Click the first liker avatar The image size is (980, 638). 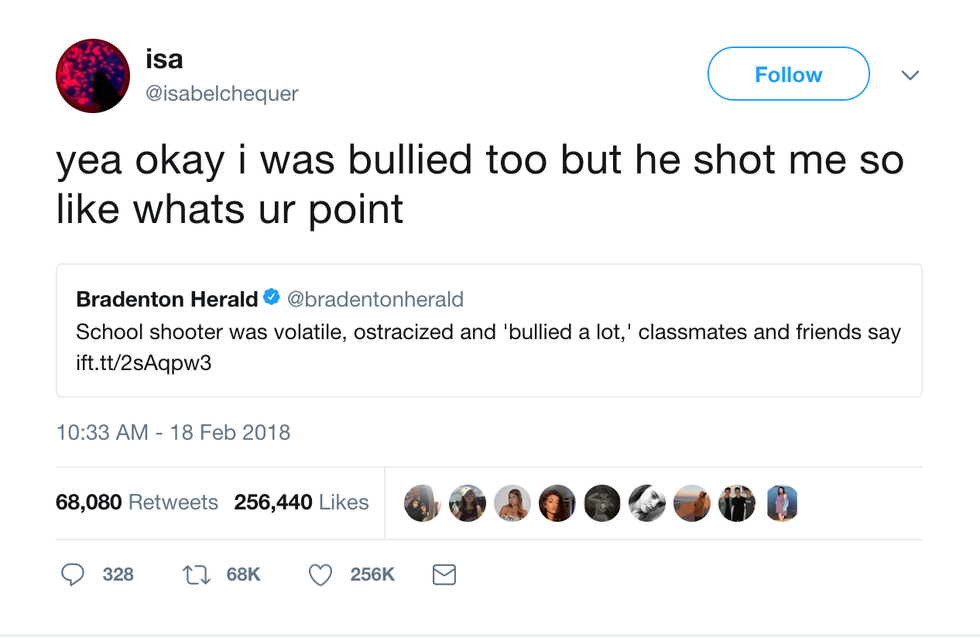[x=422, y=503]
